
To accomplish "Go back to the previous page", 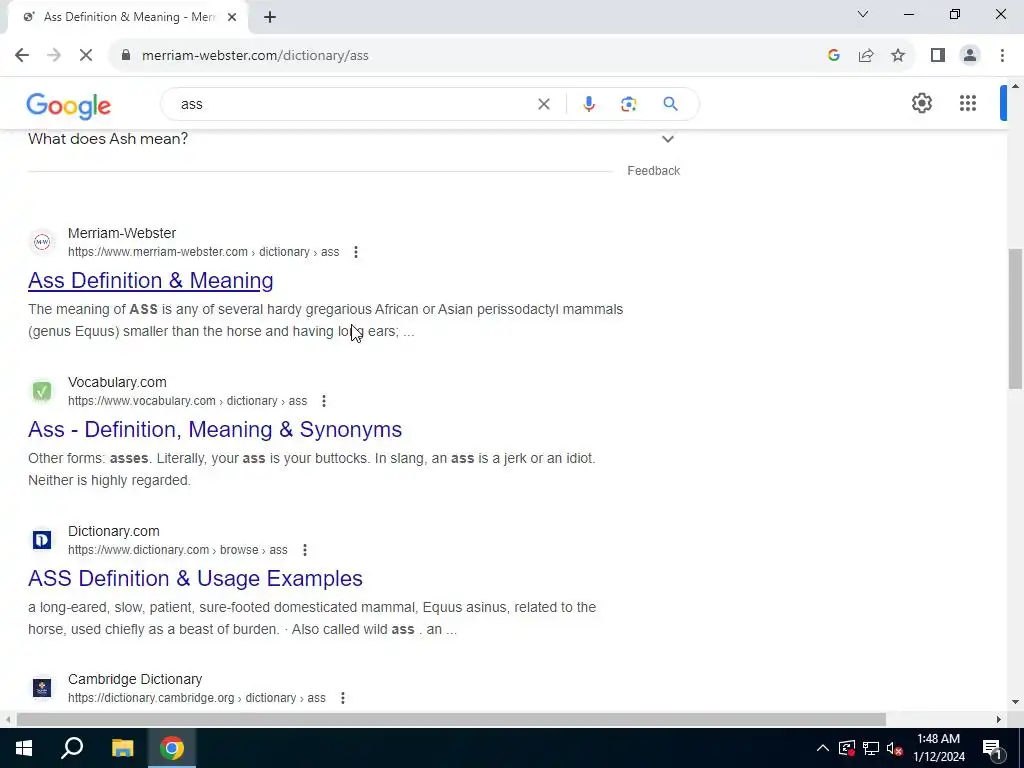I will pyautogui.click(x=22, y=56).
